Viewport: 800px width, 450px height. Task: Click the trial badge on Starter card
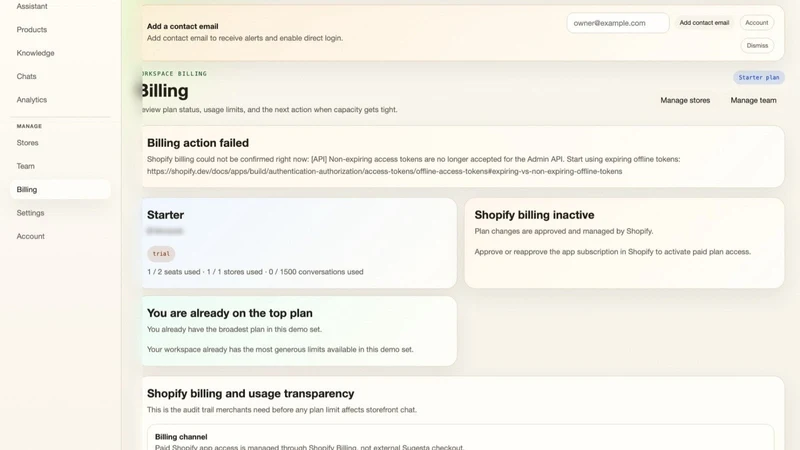pyautogui.click(x=161, y=254)
